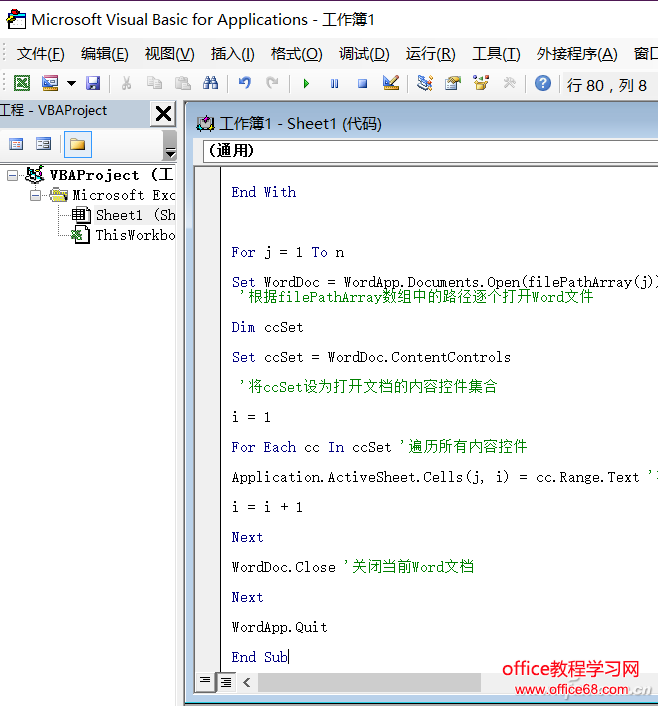658x706 pixels.
Task: Open the Object Browser icon
Action: click(481, 83)
